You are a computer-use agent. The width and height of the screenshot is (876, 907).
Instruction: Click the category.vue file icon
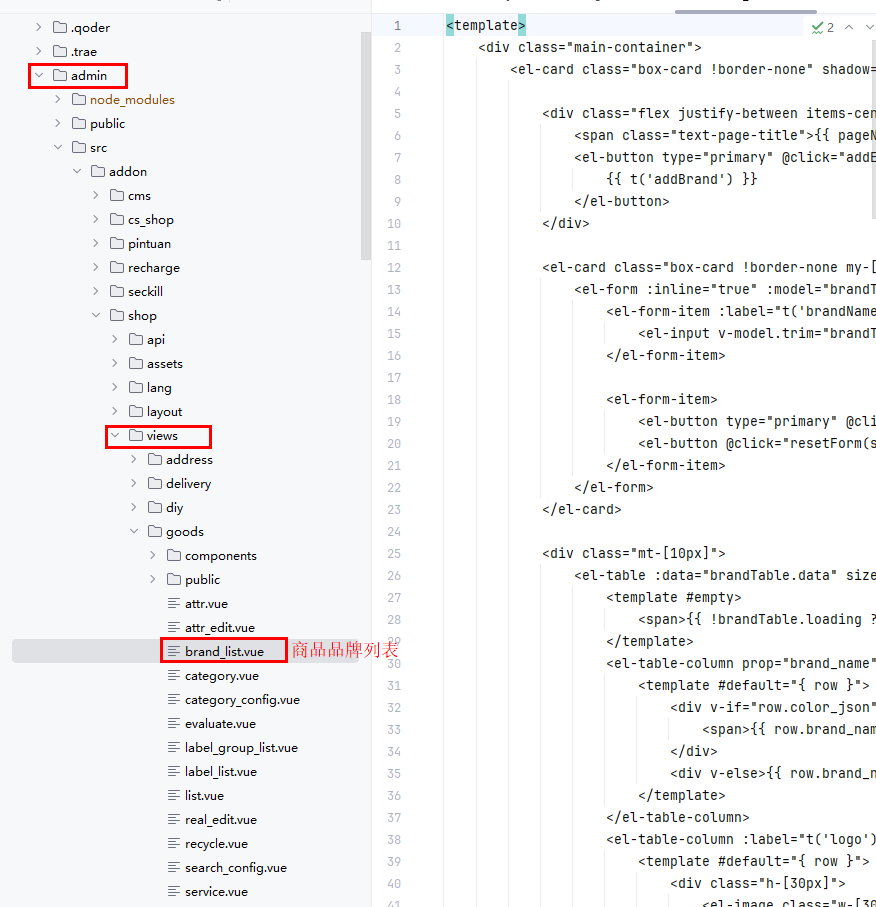coord(174,676)
